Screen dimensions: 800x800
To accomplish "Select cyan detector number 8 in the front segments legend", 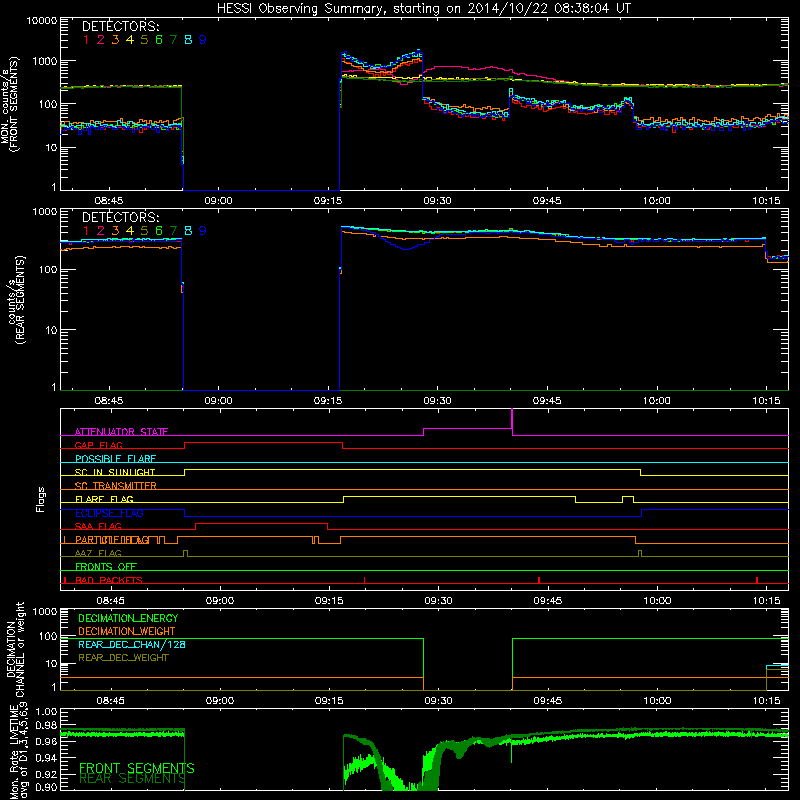I will click(x=188, y=40).
